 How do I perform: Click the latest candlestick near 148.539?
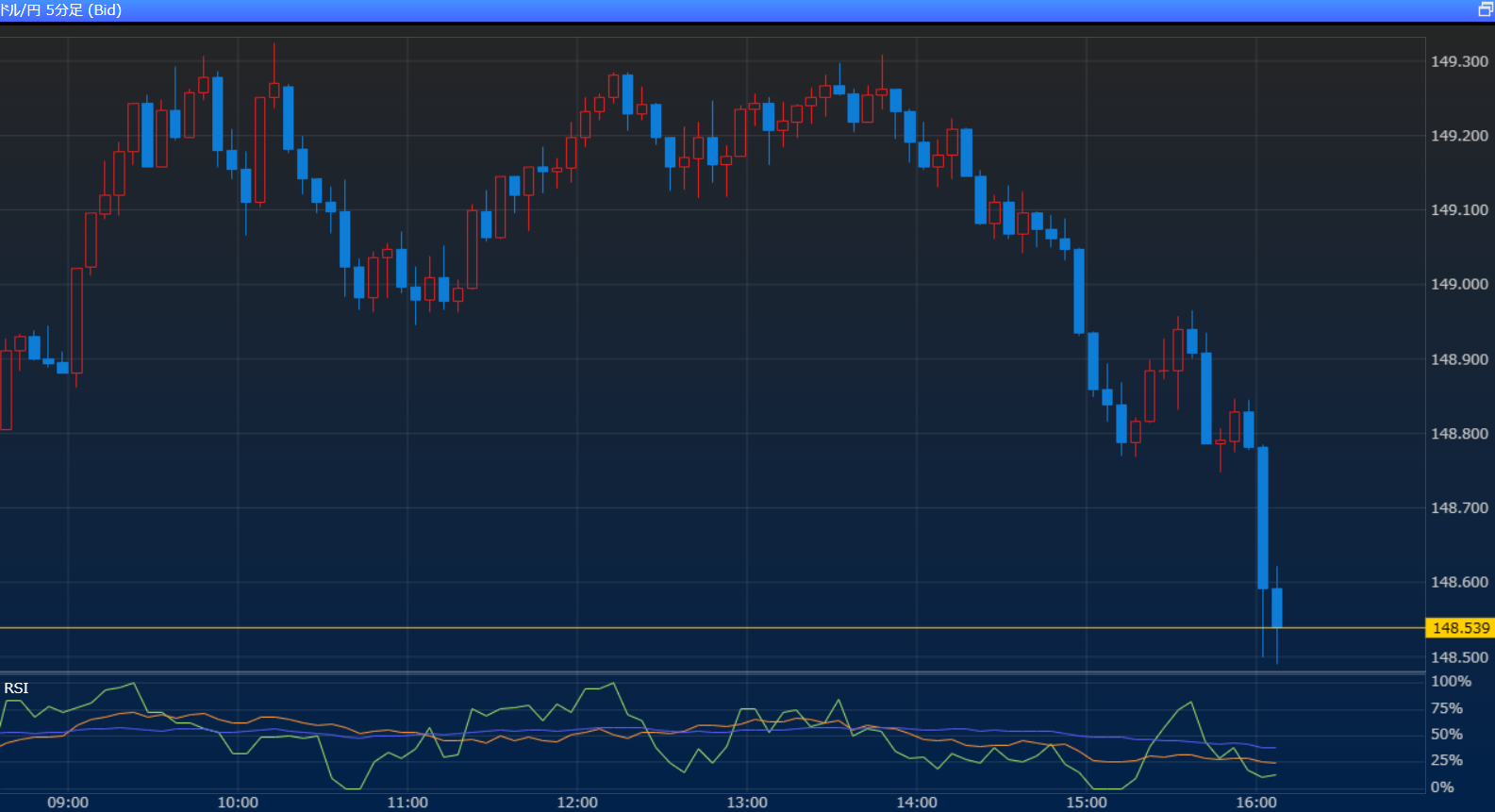click(1277, 608)
